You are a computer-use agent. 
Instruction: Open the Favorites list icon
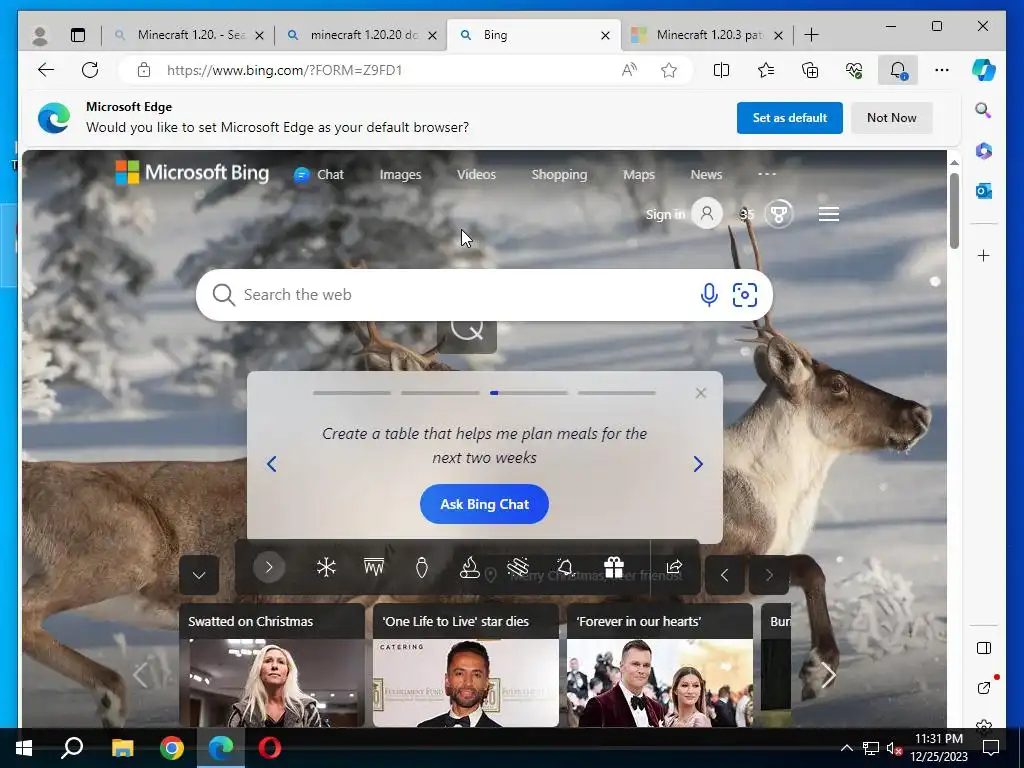click(766, 70)
